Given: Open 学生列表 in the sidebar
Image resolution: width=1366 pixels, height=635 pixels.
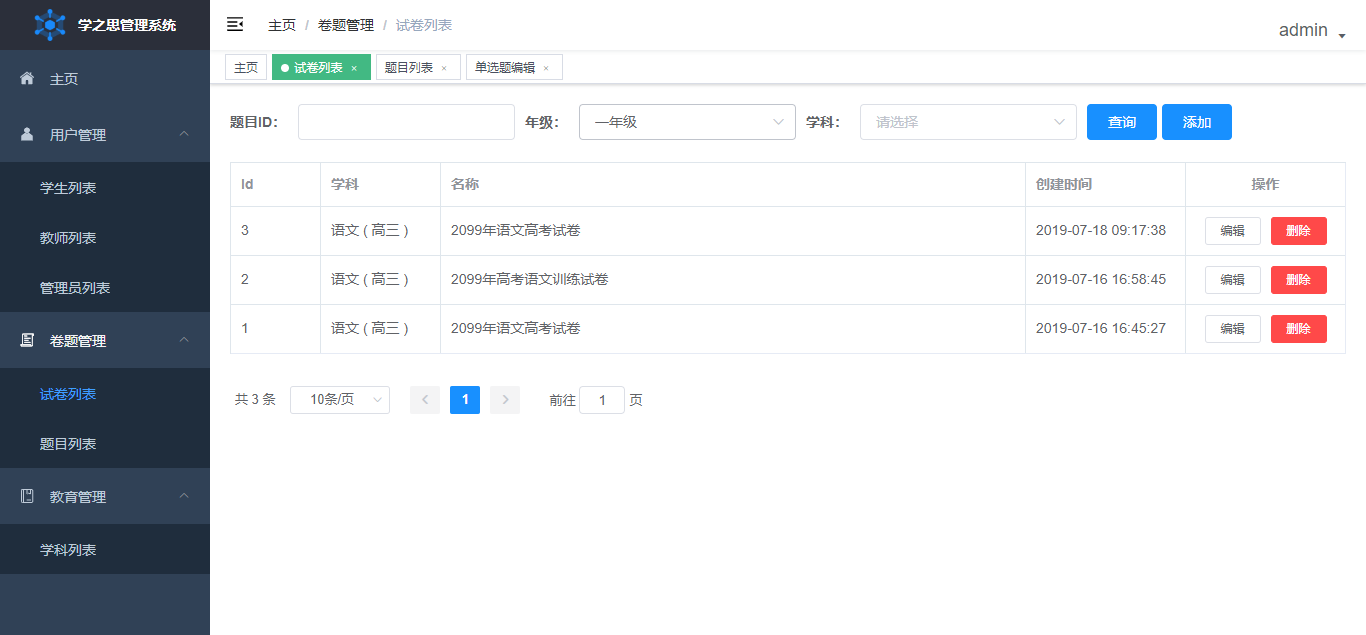Looking at the screenshot, I should click(x=68, y=188).
